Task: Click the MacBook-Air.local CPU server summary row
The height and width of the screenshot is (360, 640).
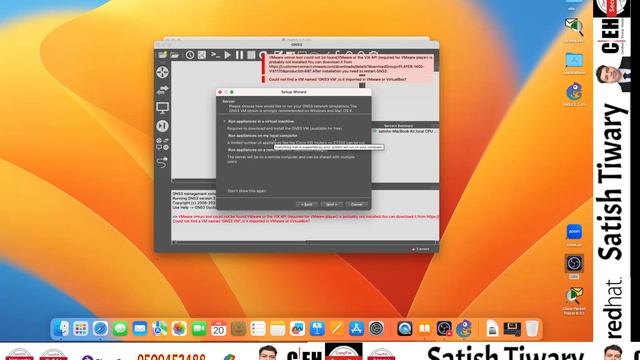Action: coord(405,131)
